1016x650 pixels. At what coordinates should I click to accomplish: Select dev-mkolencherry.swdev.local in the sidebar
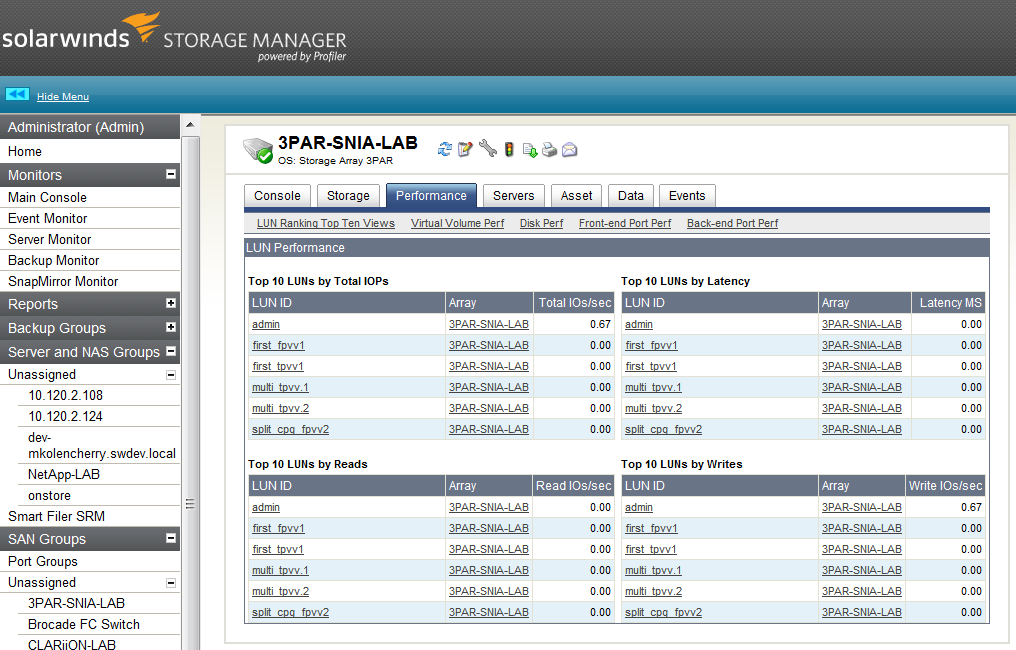pos(102,445)
